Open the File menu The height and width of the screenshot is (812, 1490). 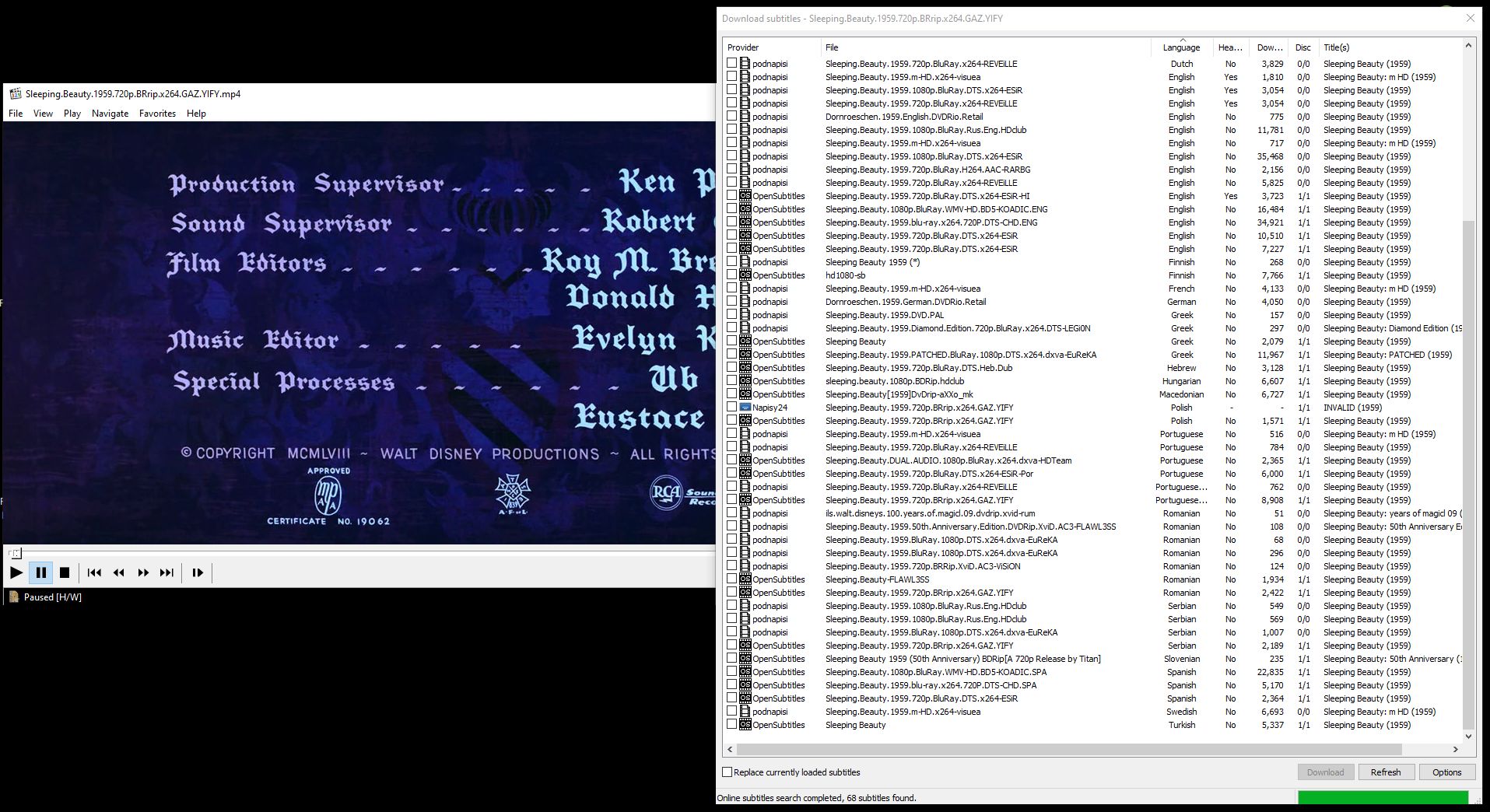click(16, 114)
